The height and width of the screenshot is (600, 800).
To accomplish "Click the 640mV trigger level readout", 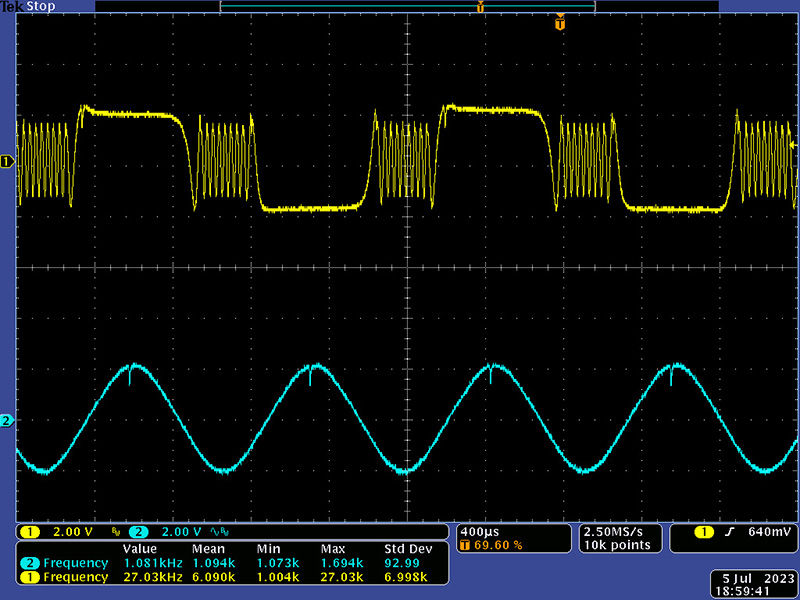I will [769, 532].
